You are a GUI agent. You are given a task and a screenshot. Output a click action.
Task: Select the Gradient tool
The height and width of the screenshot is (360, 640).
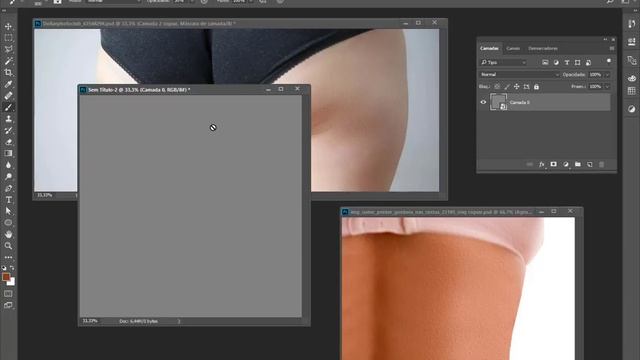(8, 153)
